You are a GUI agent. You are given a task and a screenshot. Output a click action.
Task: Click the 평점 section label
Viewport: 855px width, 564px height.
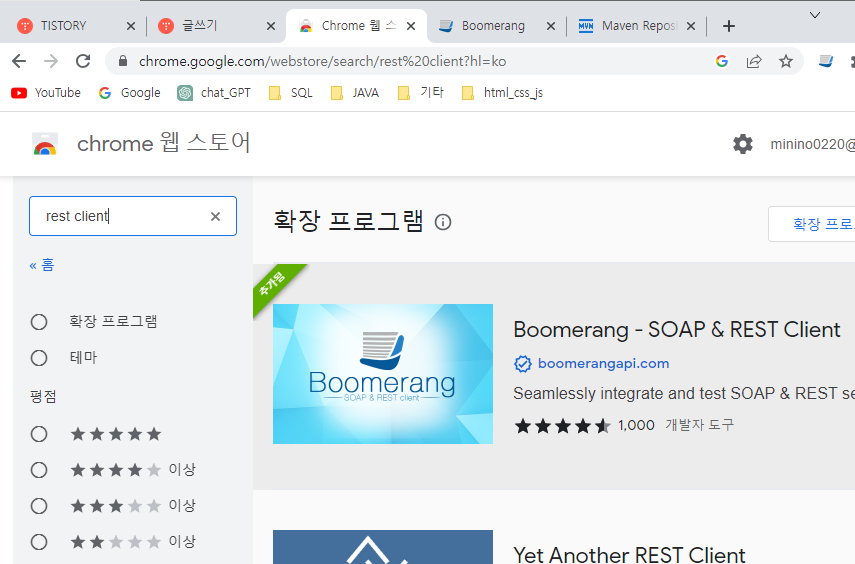pyautogui.click(x=43, y=397)
